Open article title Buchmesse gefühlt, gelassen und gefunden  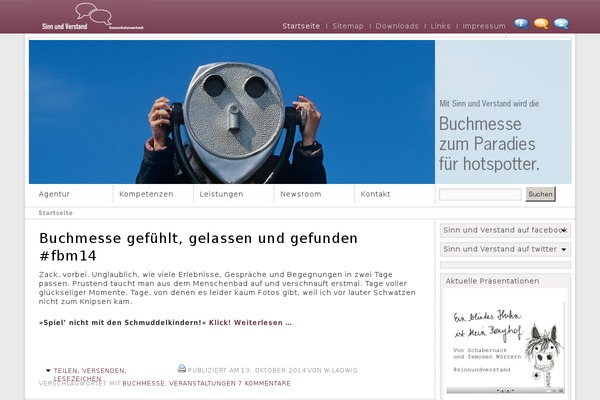198,247
